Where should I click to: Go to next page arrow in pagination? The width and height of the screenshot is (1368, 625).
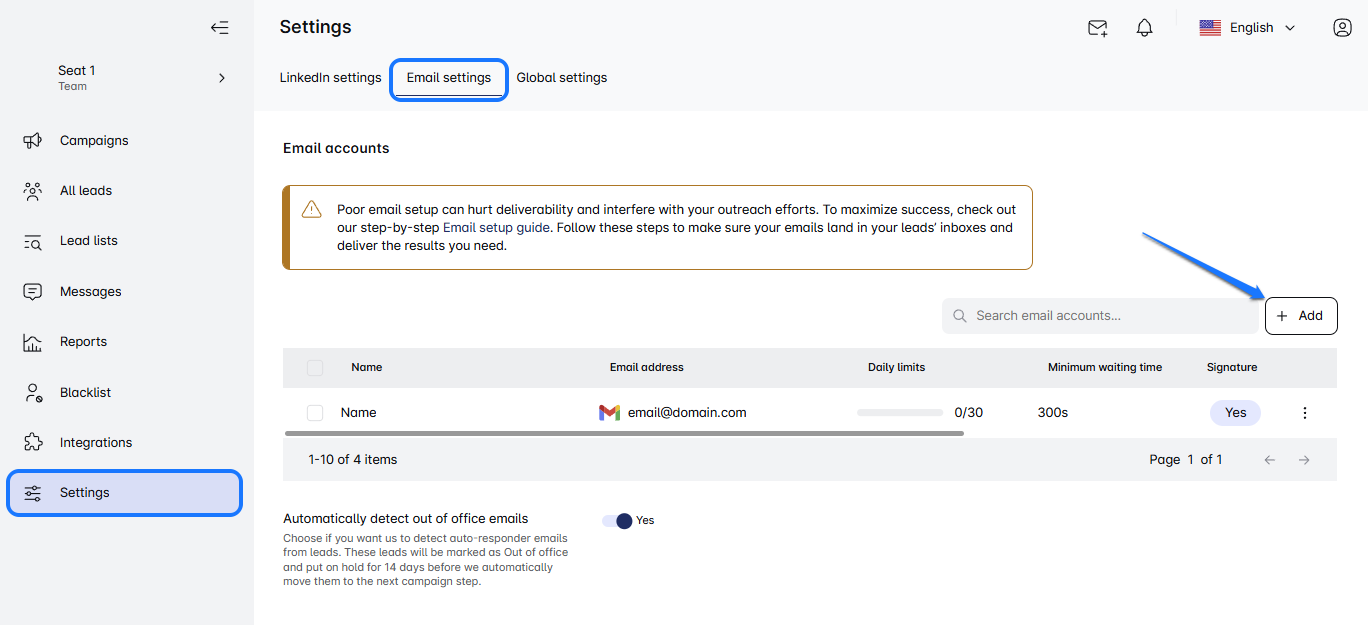[x=1304, y=460]
